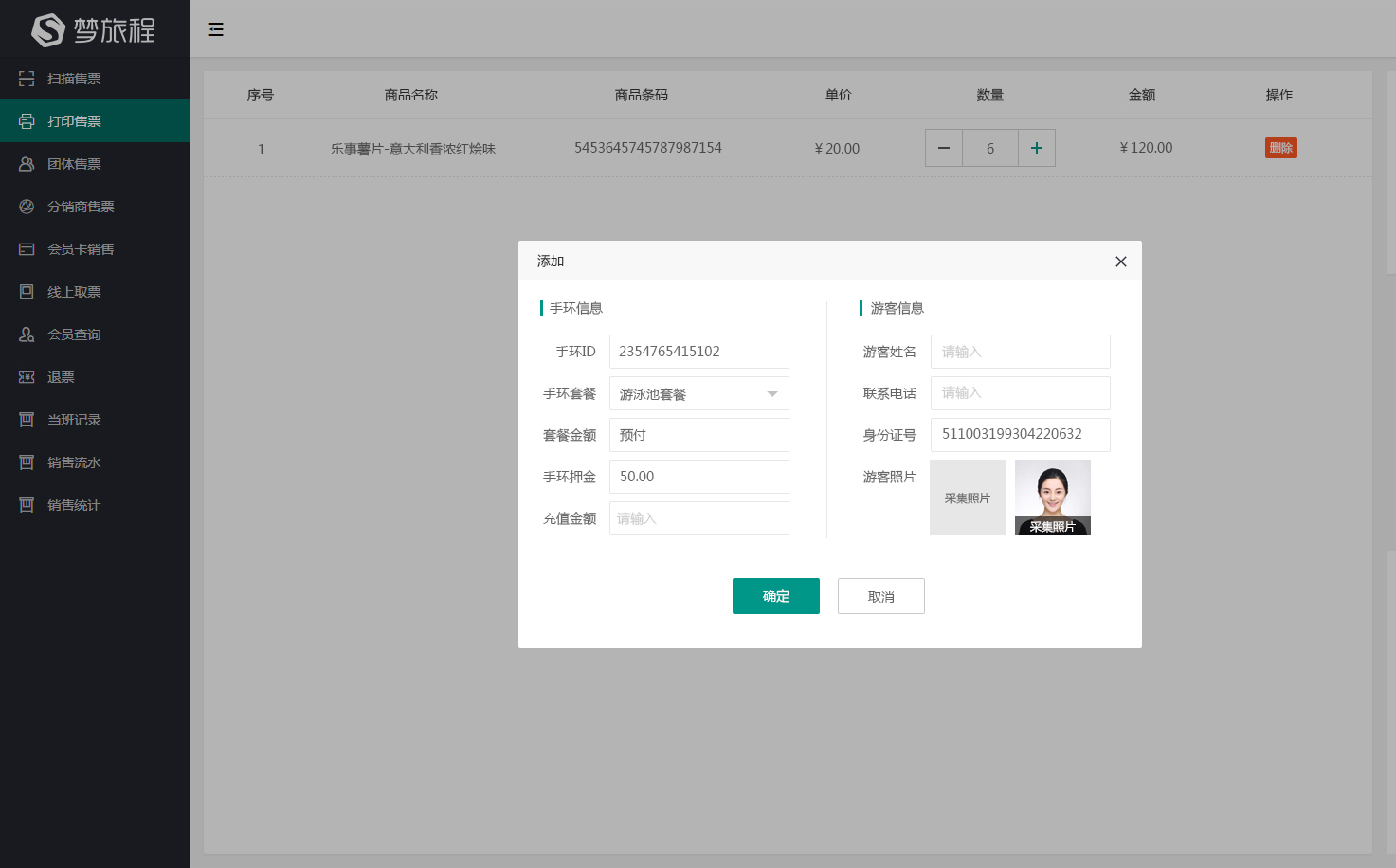This screenshot has width=1396, height=868.
Task: Decrease quantity with the minus button
Action: tap(943, 148)
